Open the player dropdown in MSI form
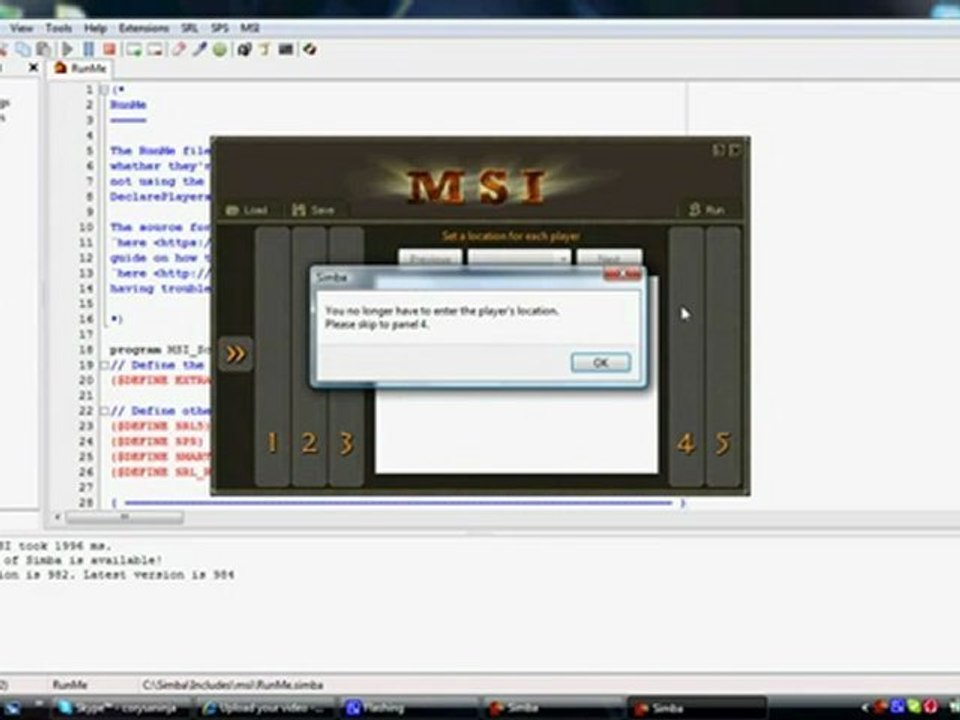The width and height of the screenshot is (960, 720). (x=519, y=258)
